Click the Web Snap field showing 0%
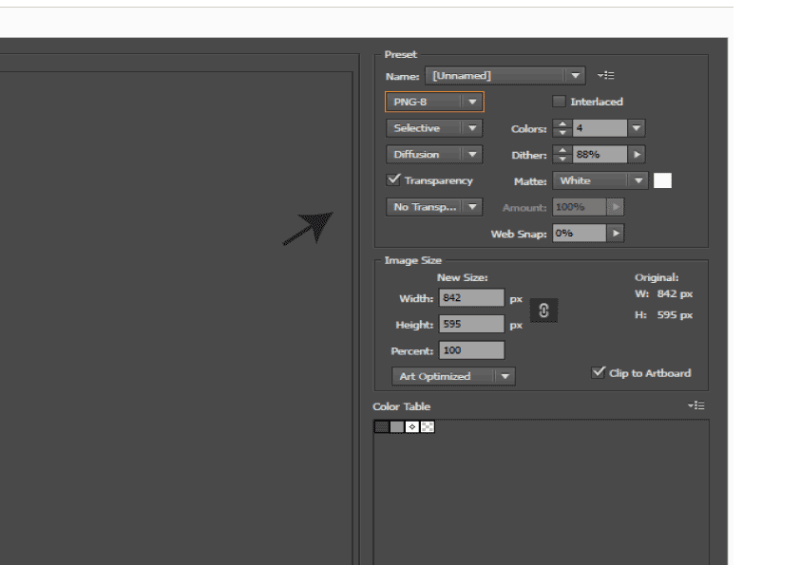The image size is (800, 565). point(580,233)
